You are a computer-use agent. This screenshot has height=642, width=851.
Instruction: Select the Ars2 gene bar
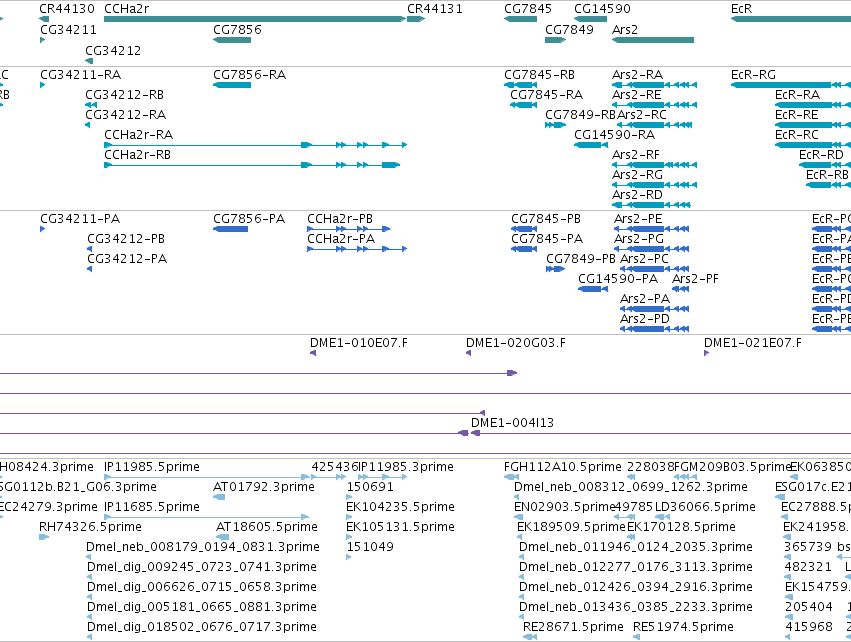[653, 40]
